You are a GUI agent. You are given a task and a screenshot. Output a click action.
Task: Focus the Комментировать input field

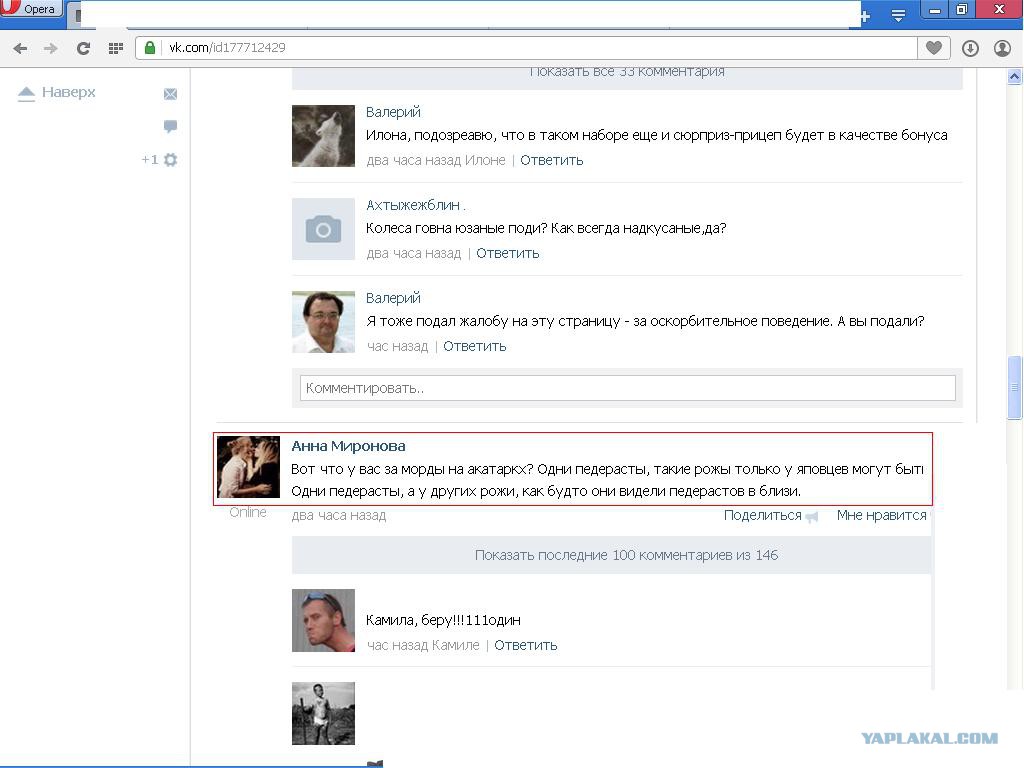[x=628, y=388]
